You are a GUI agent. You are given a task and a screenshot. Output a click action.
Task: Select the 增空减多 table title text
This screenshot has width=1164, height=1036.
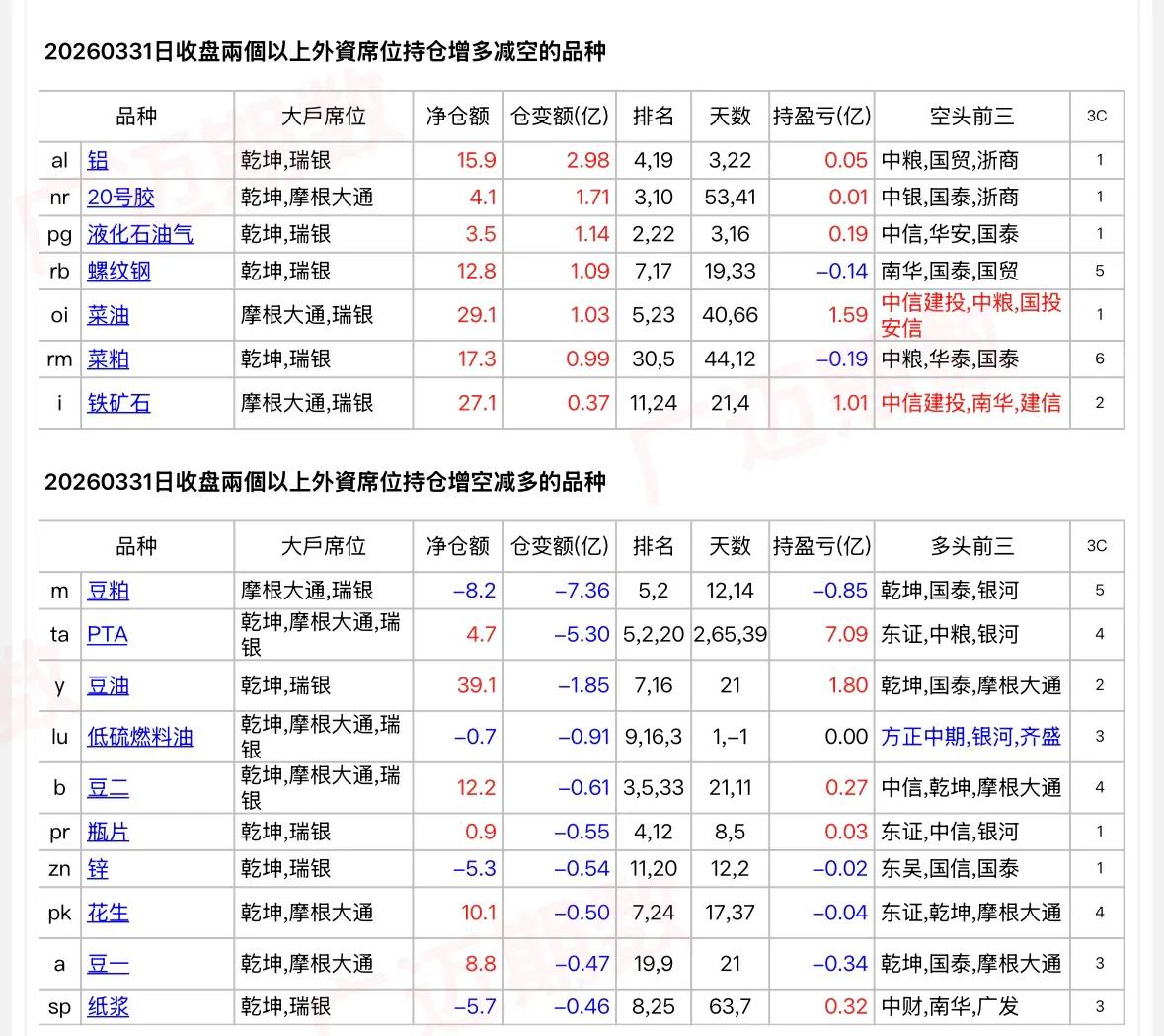(x=325, y=482)
